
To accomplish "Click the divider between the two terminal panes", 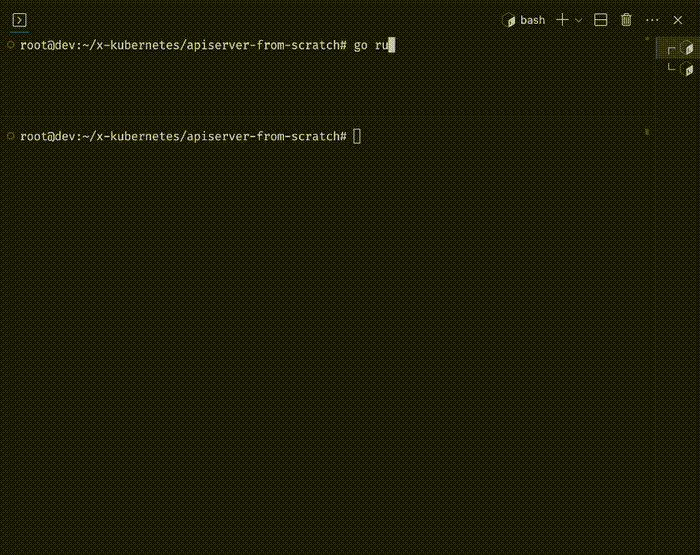I will click(x=327, y=117).
